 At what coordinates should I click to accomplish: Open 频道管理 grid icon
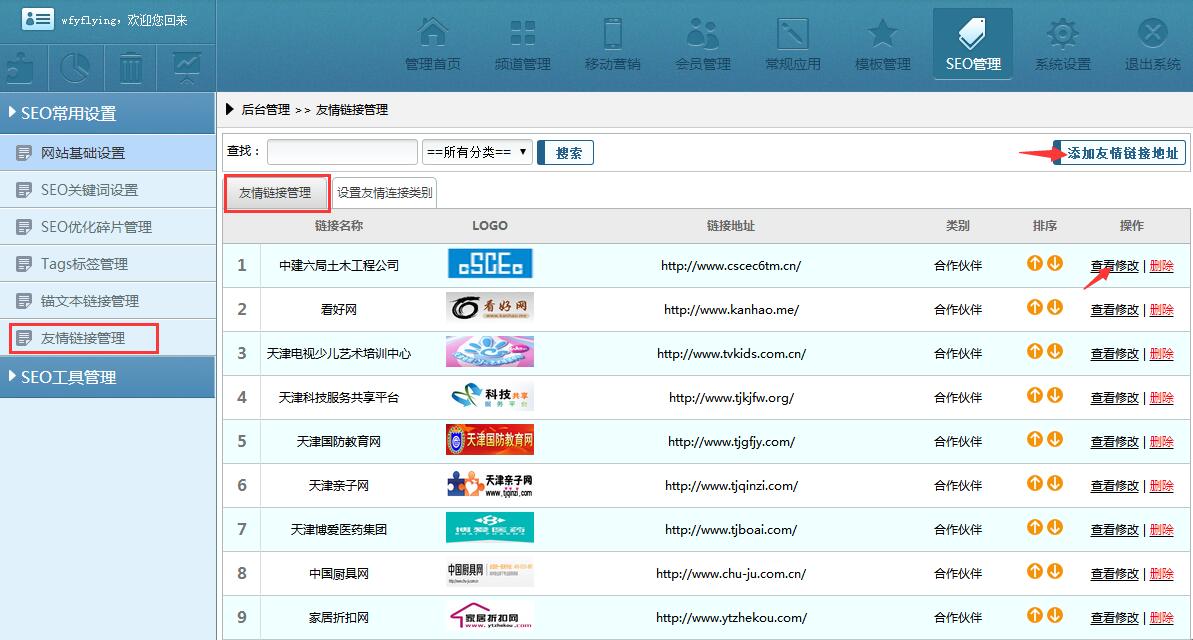522,36
